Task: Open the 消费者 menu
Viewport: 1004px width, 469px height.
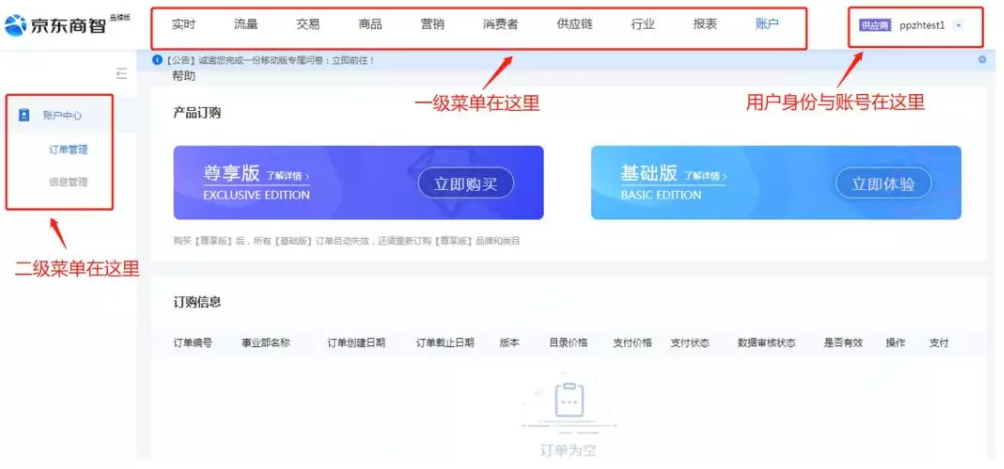Action: click(x=501, y=25)
